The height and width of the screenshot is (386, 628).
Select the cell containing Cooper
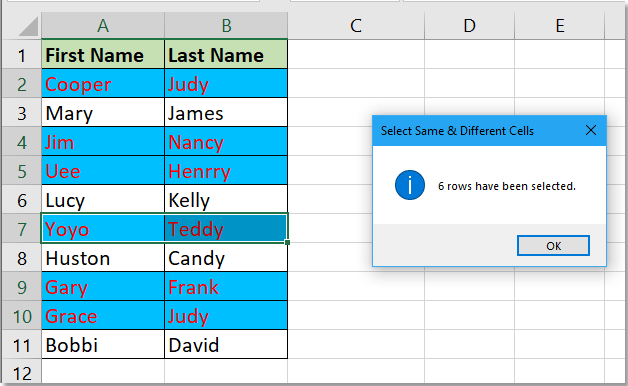click(x=103, y=84)
